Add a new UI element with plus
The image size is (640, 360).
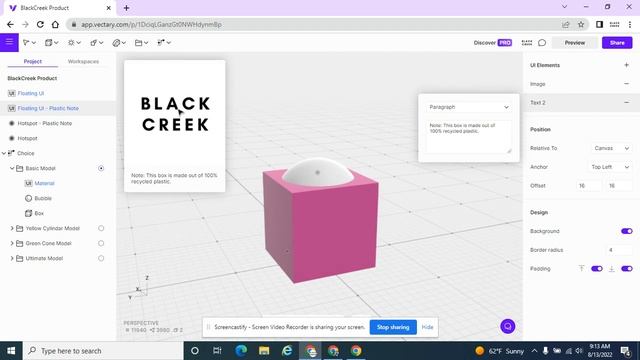click(x=627, y=65)
